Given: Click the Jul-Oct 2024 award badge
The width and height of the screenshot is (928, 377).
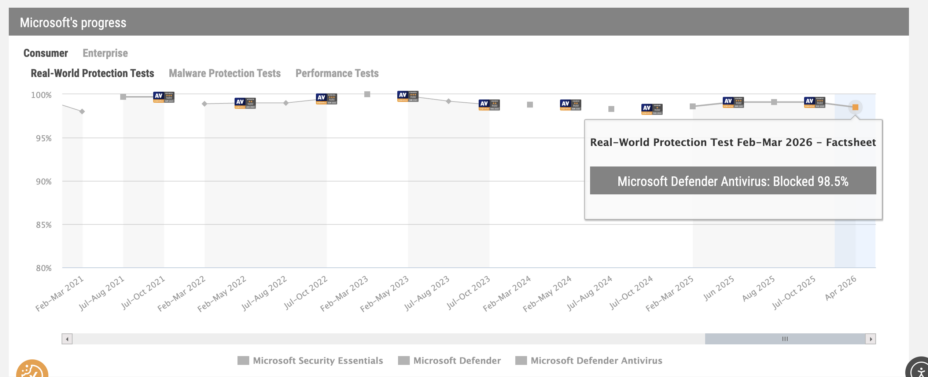Looking at the screenshot, I should tap(652, 109).
